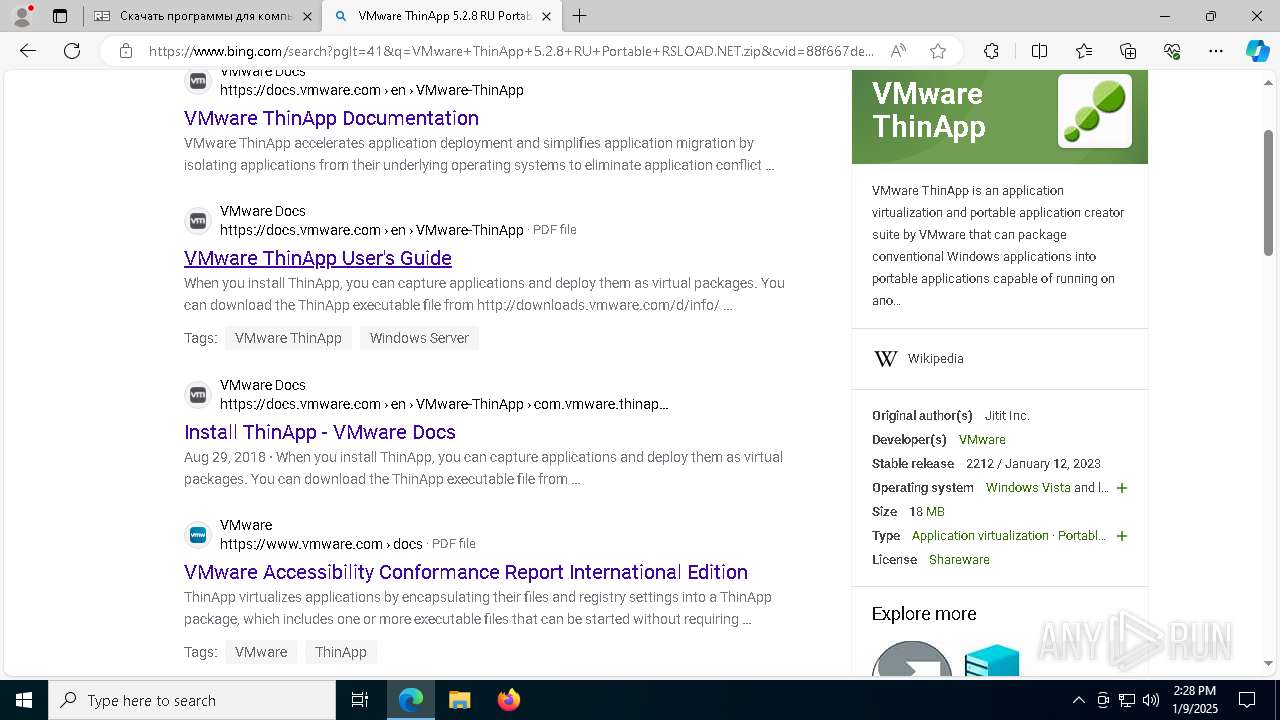Open the browser profile icon
This screenshot has height=720, width=1280.
[x=22, y=16]
